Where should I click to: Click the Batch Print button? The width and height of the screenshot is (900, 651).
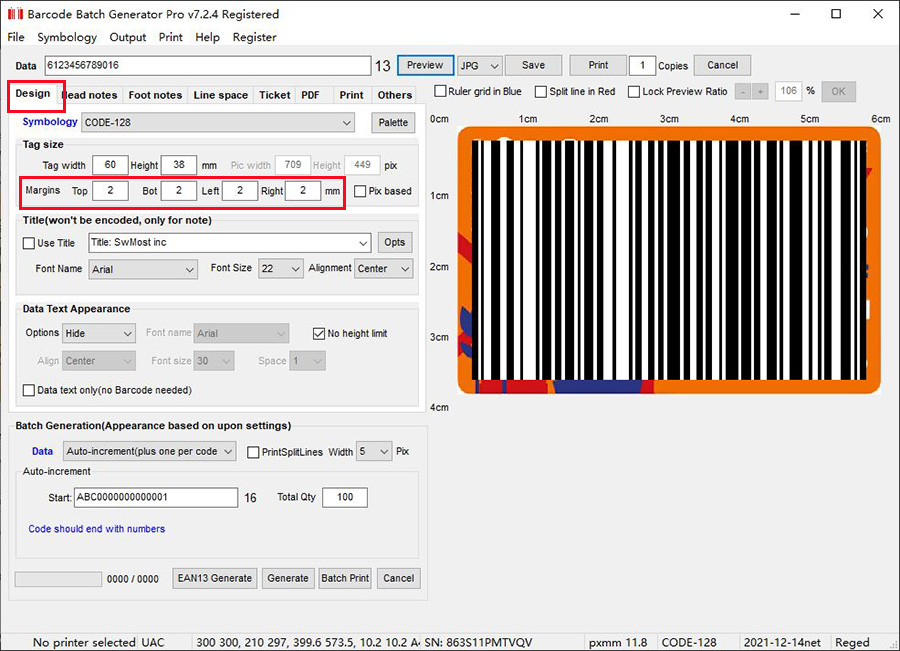tap(345, 578)
